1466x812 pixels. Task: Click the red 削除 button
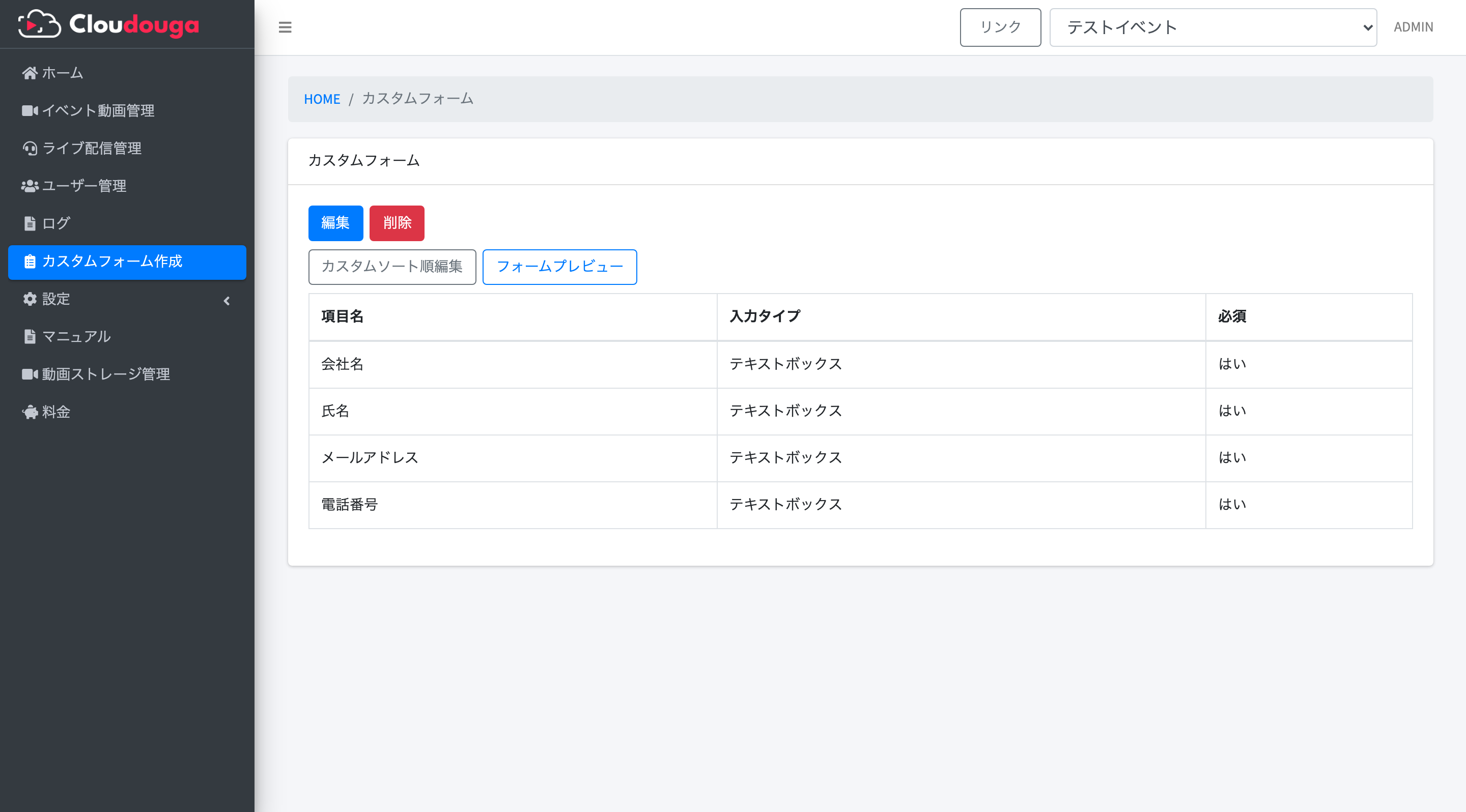tap(397, 223)
